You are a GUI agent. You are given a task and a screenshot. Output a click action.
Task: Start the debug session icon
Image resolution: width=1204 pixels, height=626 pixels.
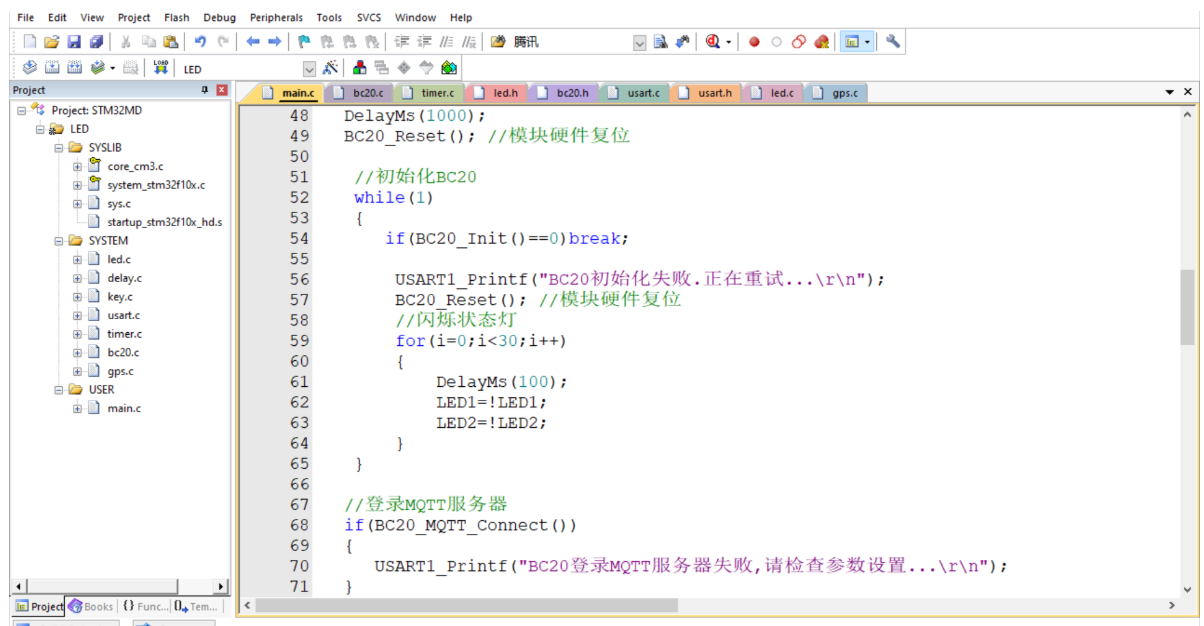click(x=712, y=42)
